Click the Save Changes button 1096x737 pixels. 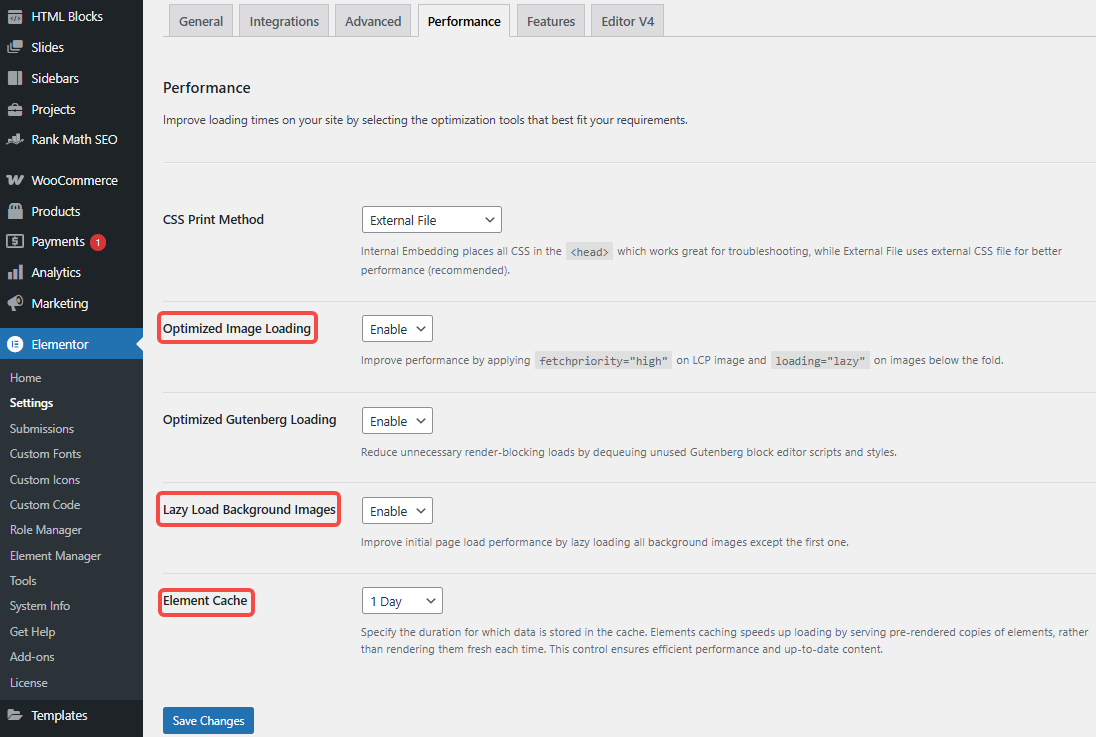click(x=208, y=721)
